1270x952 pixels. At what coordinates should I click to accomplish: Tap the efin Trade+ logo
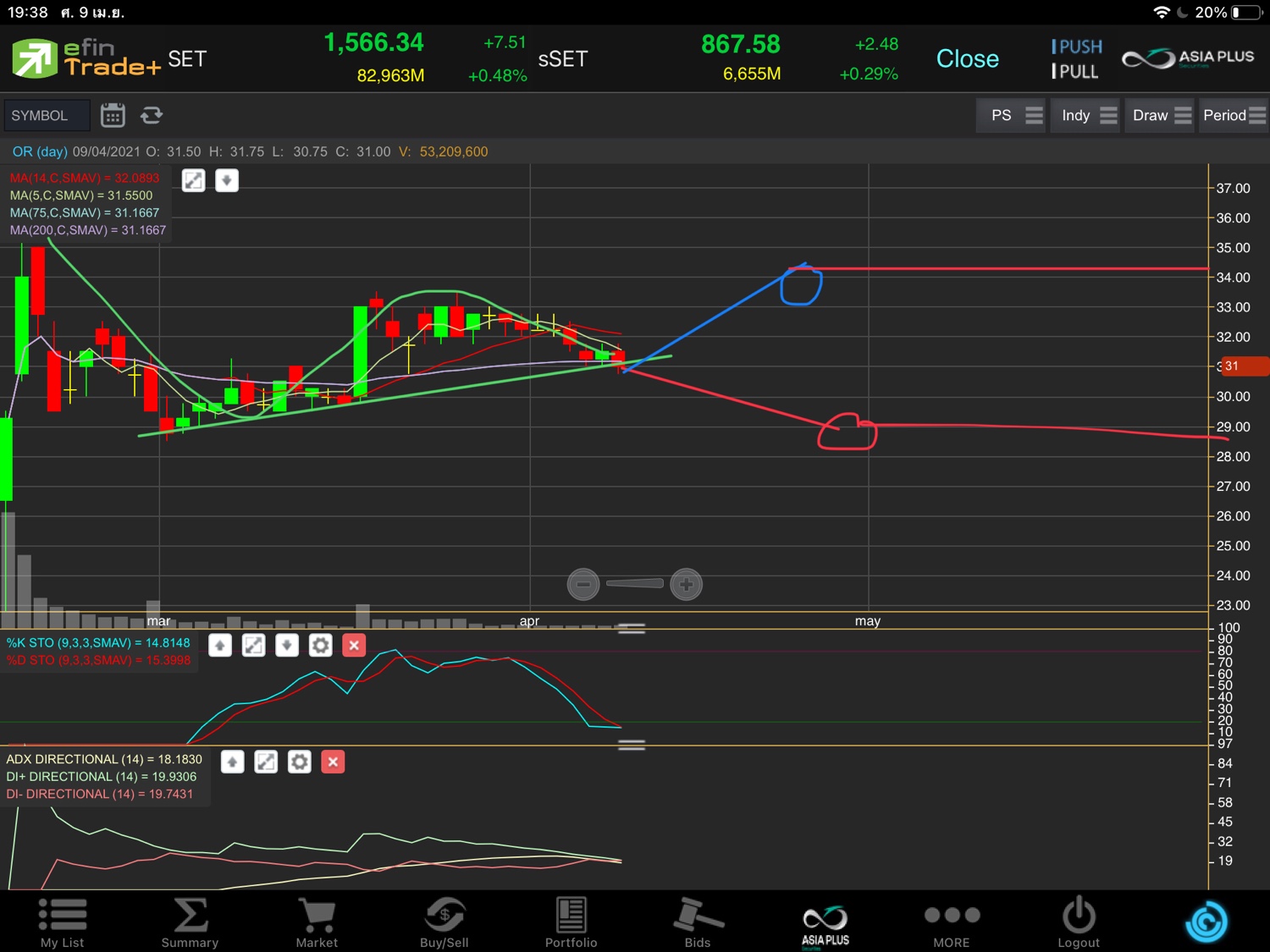click(86, 58)
